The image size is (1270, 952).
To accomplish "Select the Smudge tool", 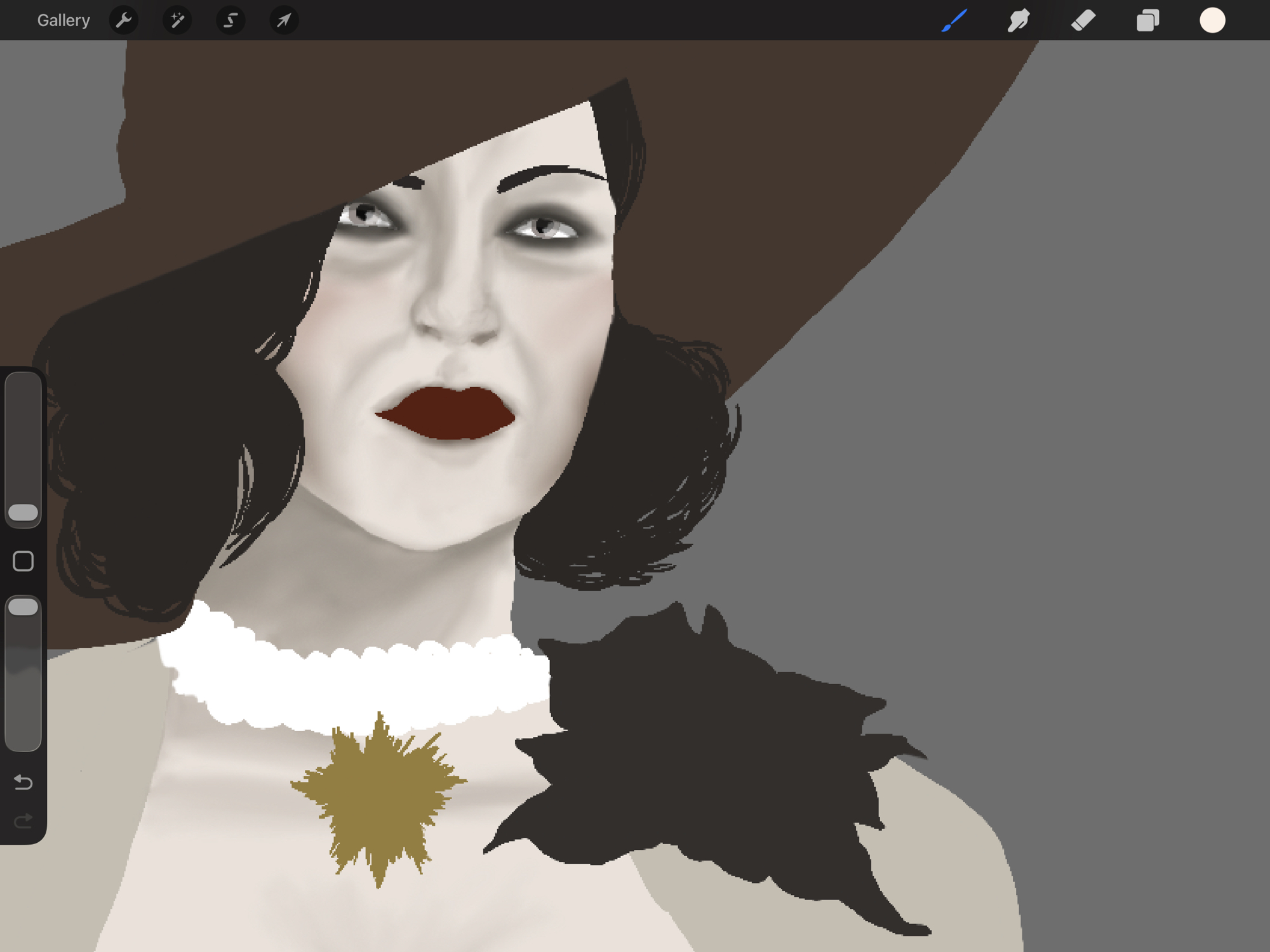I will tap(1019, 20).
